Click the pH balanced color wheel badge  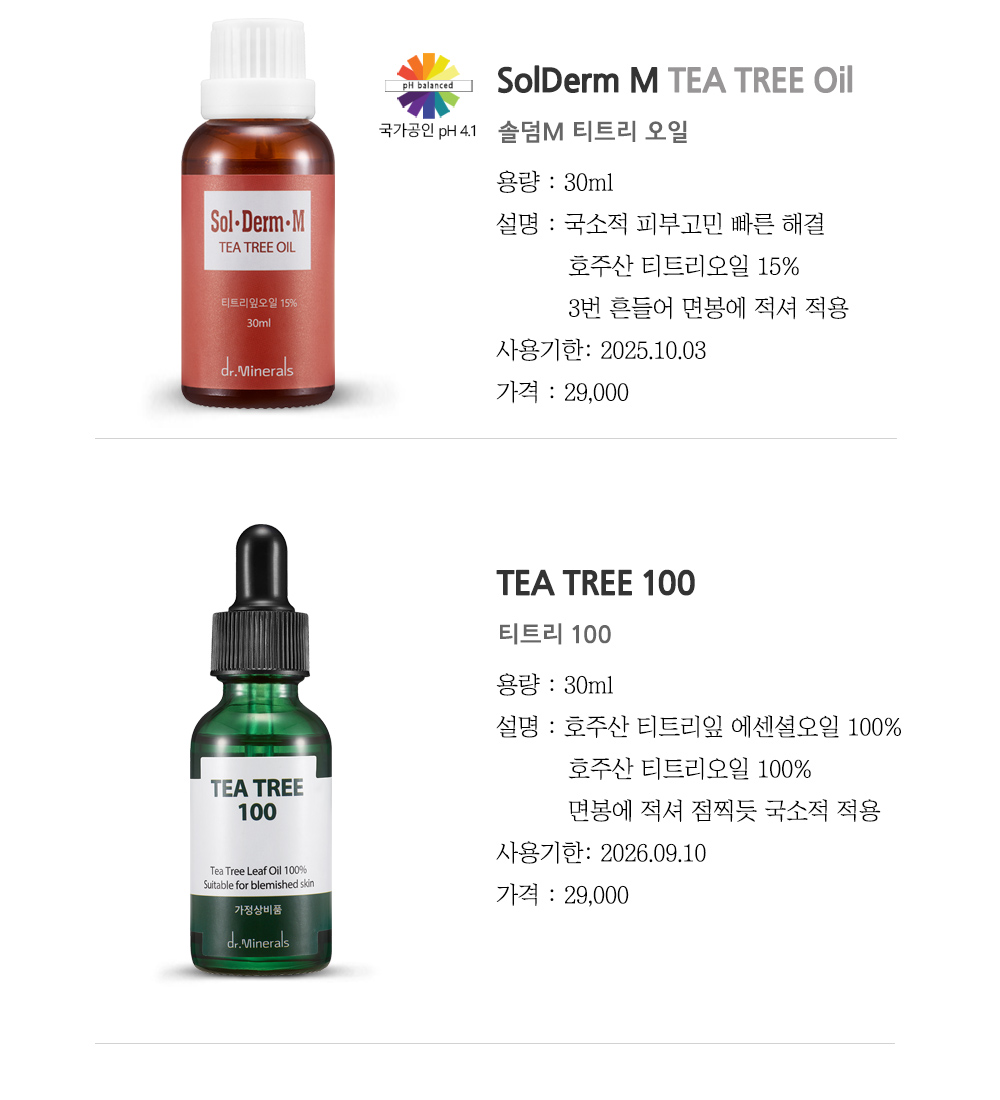pyautogui.click(x=428, y=86)
